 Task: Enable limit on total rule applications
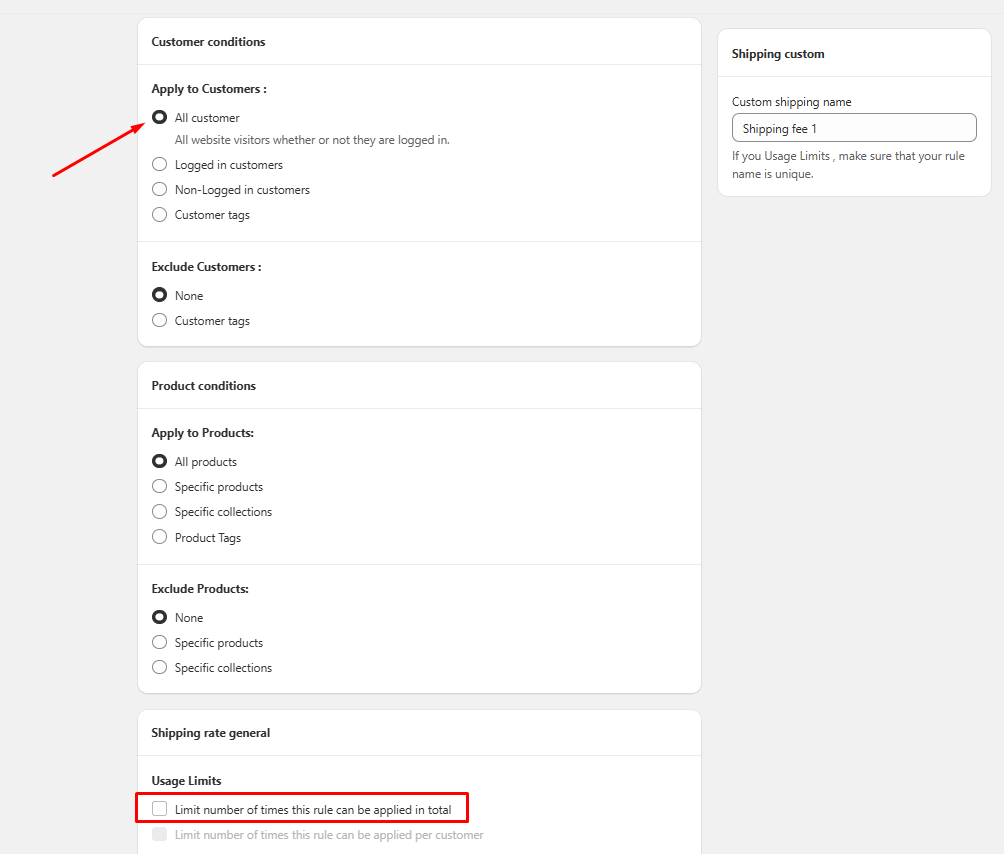160,809
